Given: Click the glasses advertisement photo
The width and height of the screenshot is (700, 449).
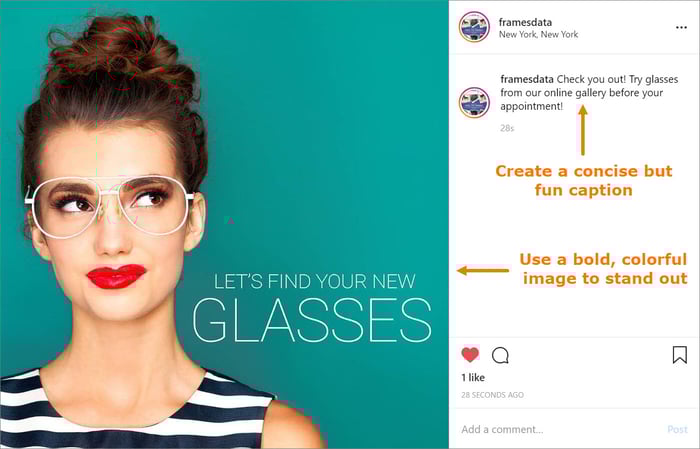Looking at the screenshot, I should (224, 224).
